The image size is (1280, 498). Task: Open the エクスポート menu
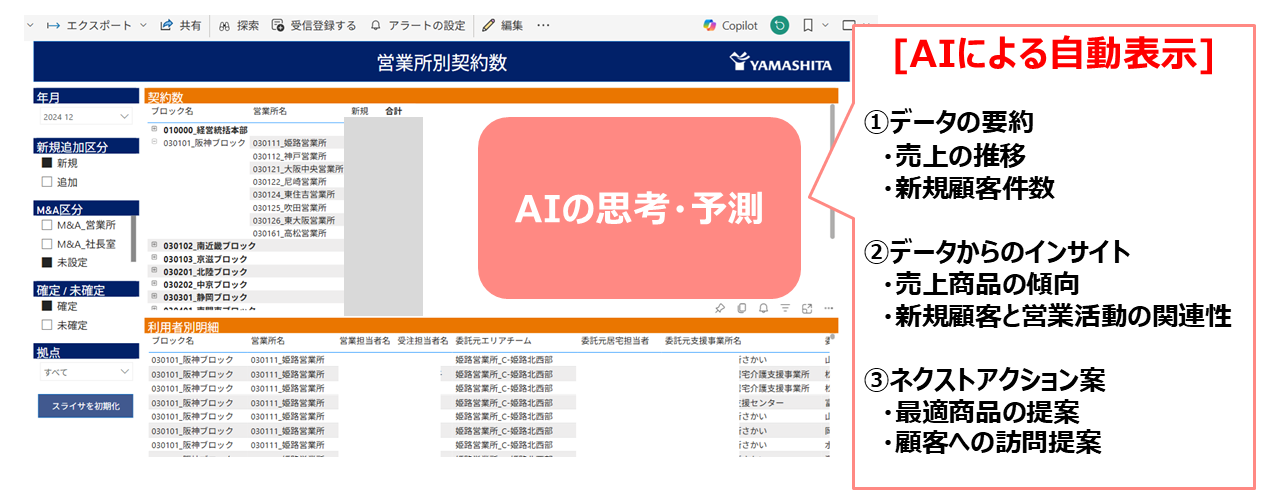coord(97,25)
